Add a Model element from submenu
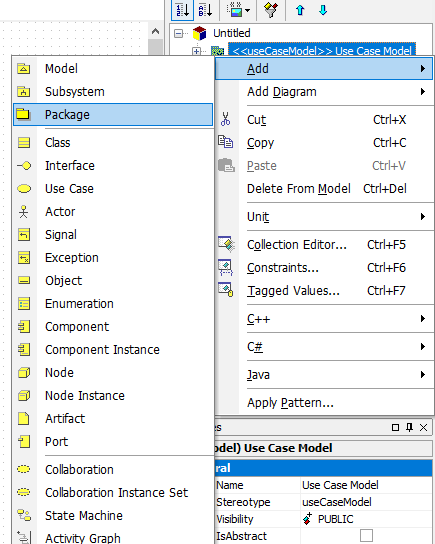The width and height of the screenshot is (435, 544). click(113, 69)
